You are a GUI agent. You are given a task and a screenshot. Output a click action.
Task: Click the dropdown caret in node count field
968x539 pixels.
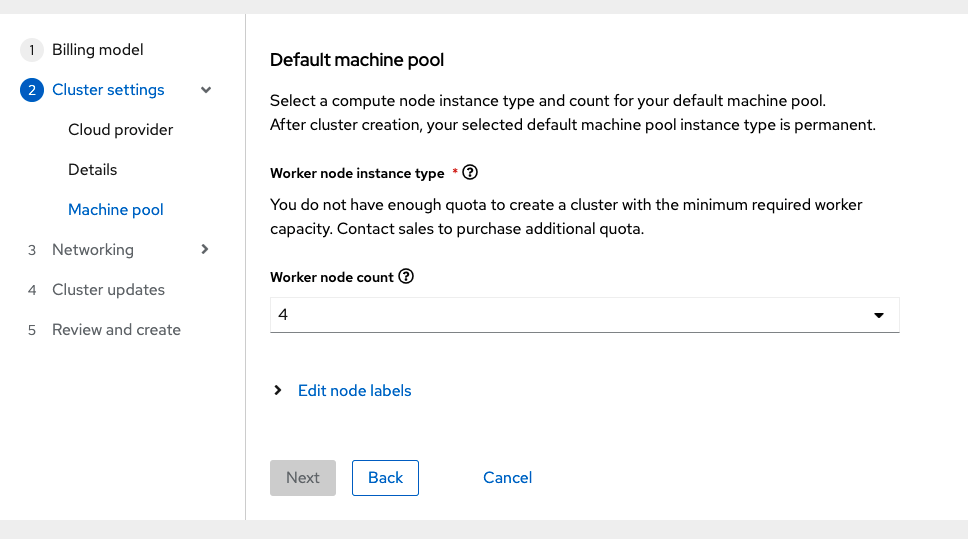pos(879,315)
